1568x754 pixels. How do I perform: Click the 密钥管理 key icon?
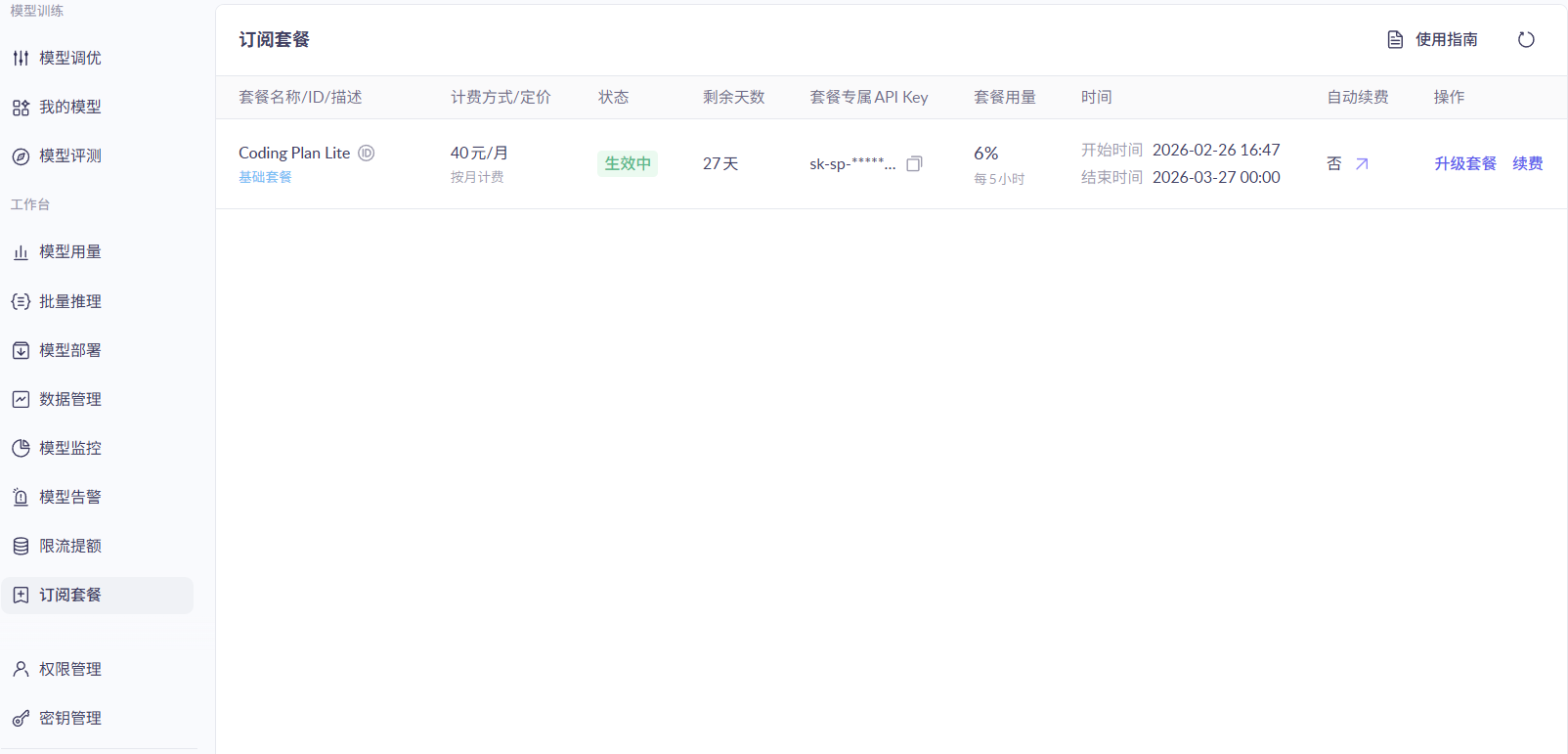point(21,719)
